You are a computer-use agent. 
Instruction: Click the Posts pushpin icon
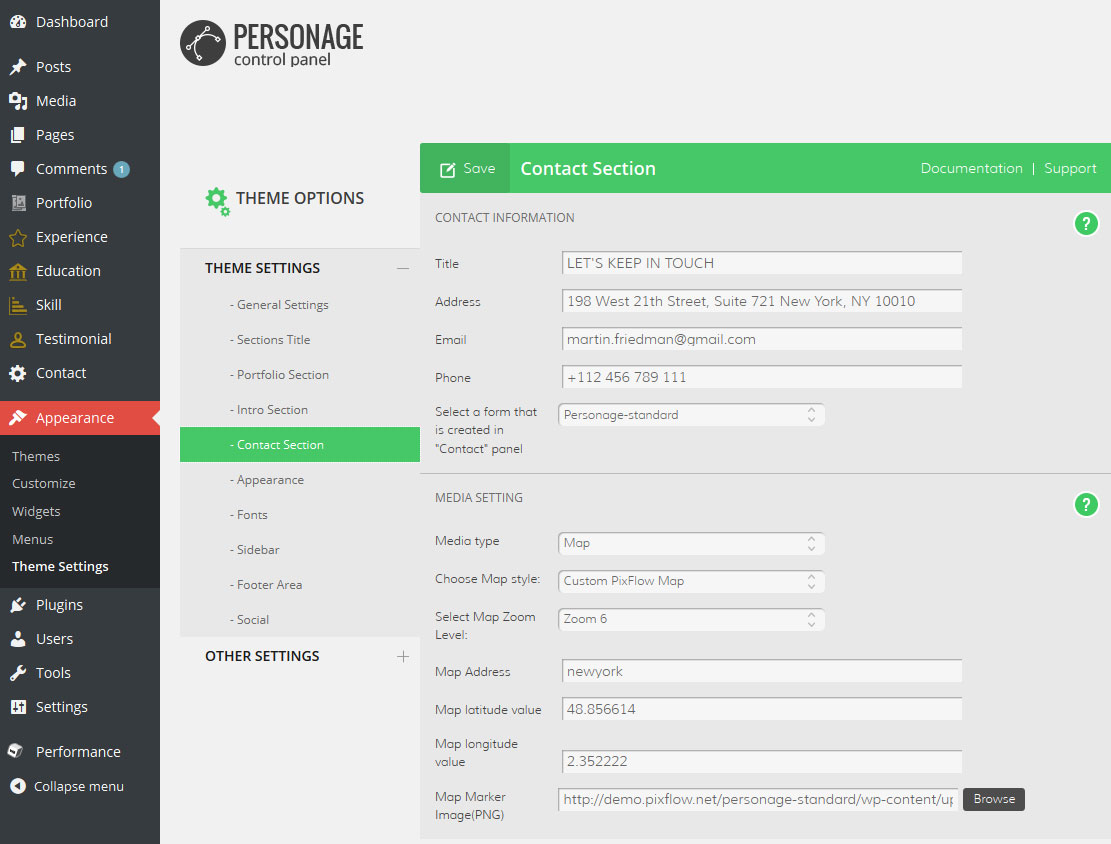point(18,67)
